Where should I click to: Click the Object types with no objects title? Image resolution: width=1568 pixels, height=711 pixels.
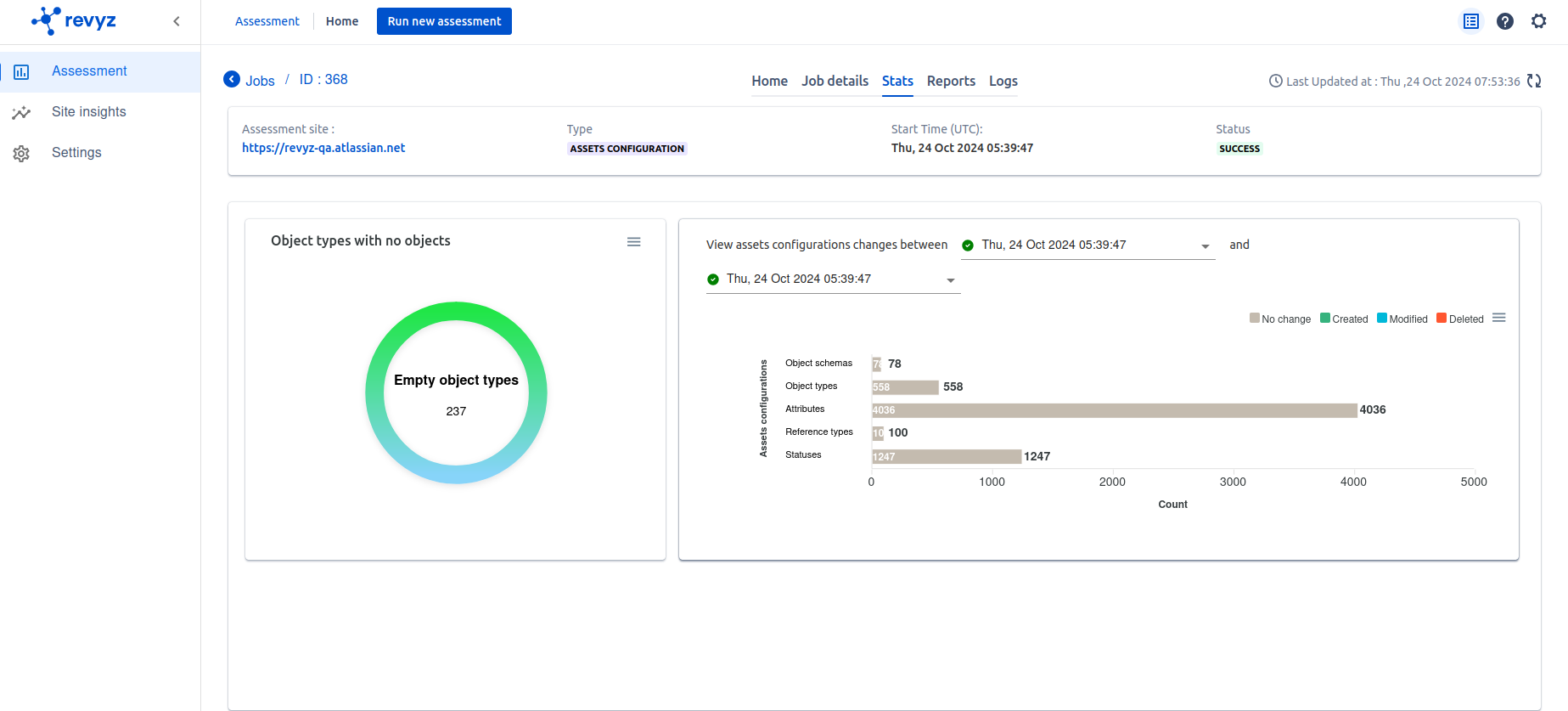click(361, 240)
